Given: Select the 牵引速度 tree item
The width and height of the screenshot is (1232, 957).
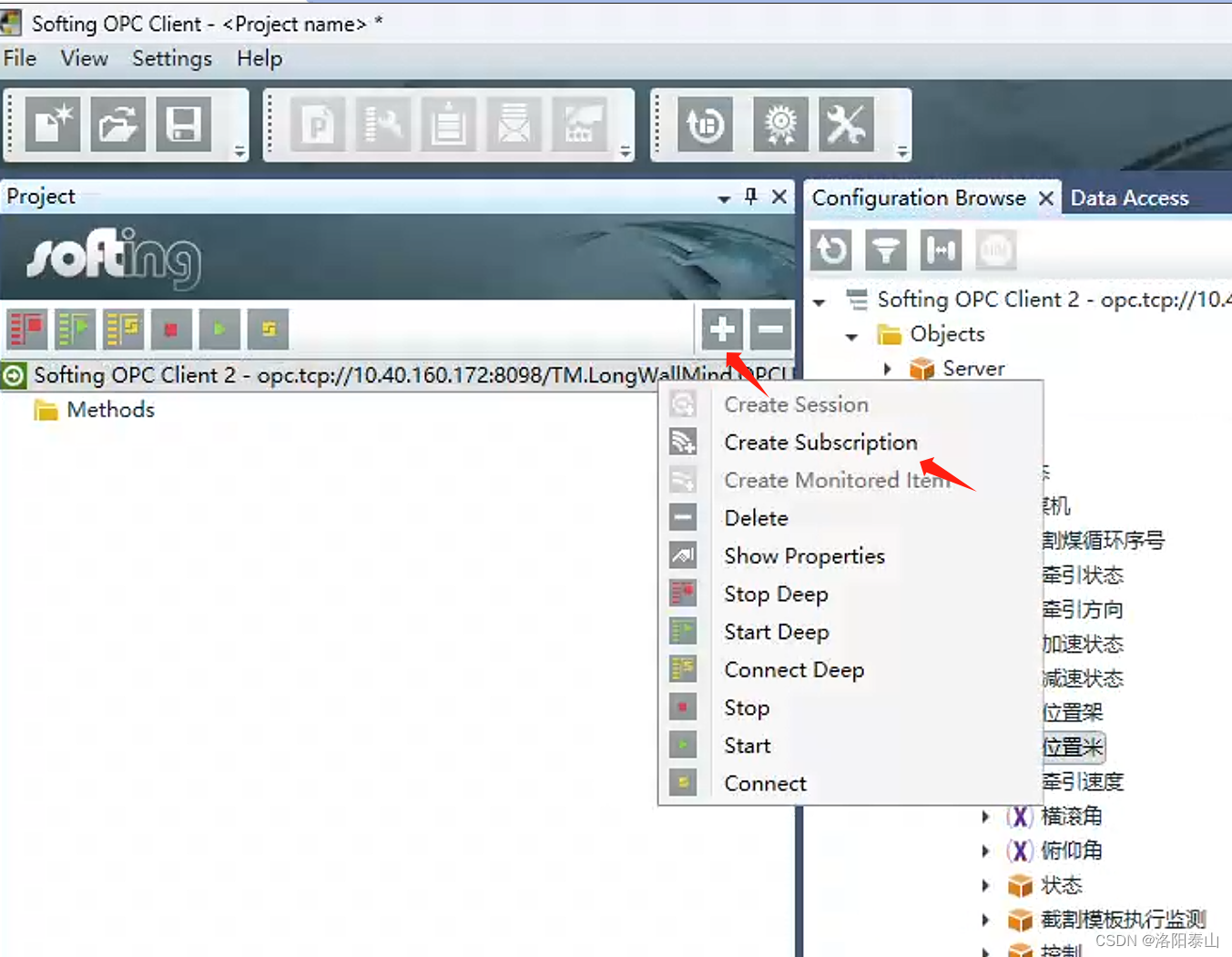Looking at the screenshot, I should pos(1083,782).
